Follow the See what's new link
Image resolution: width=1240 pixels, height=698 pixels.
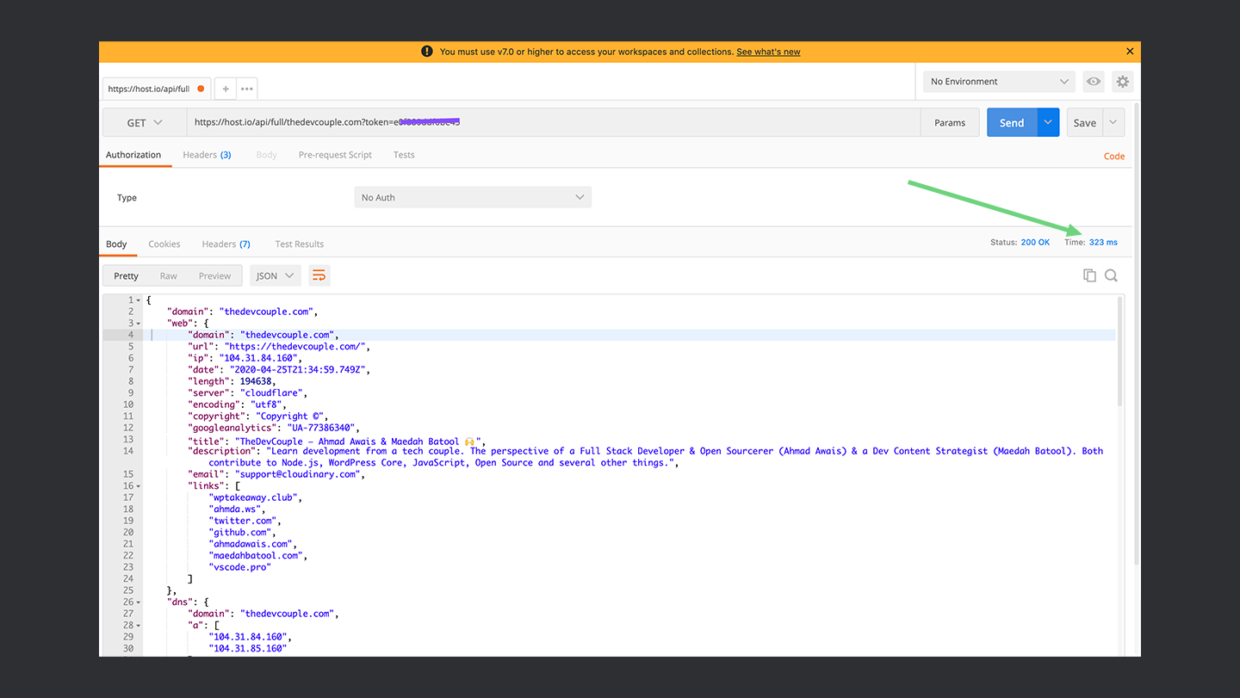coord(768,52)
